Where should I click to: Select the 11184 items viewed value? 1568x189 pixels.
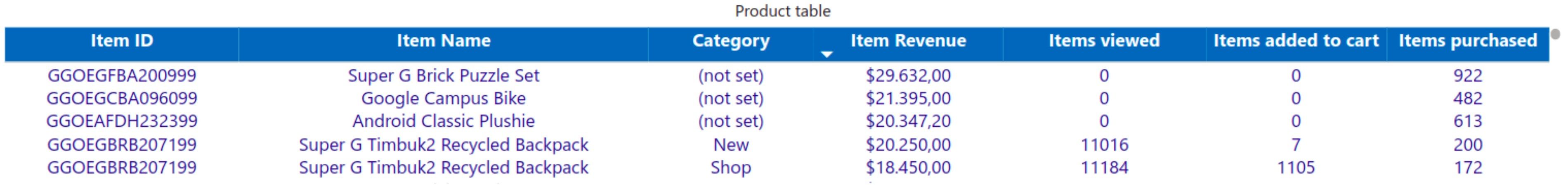(x=1103, y=167)
